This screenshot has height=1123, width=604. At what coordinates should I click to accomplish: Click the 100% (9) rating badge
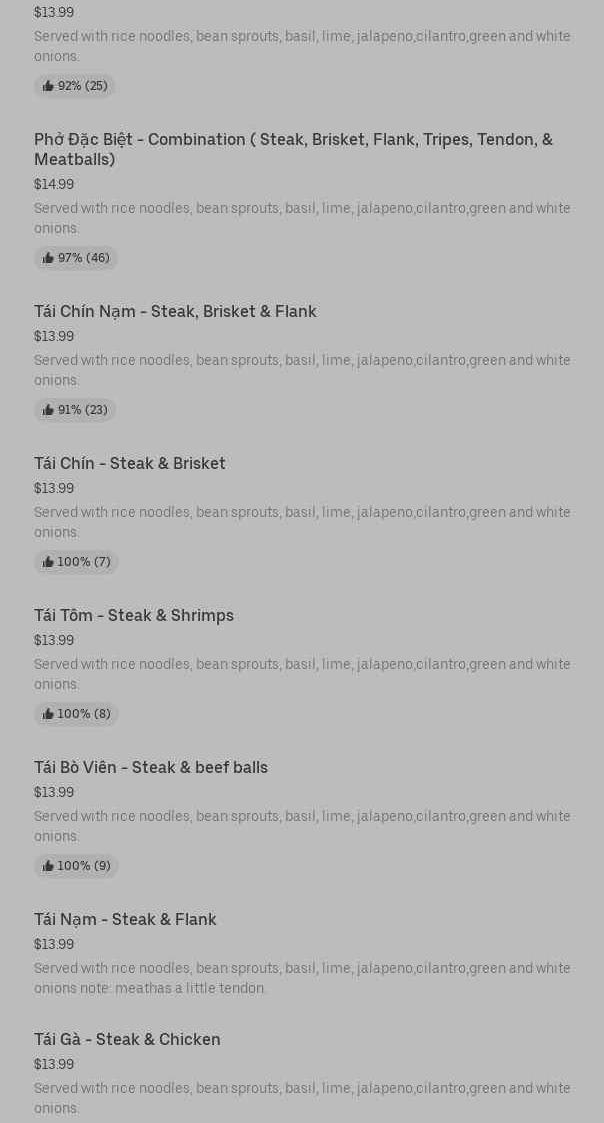(x=76, y=866)
